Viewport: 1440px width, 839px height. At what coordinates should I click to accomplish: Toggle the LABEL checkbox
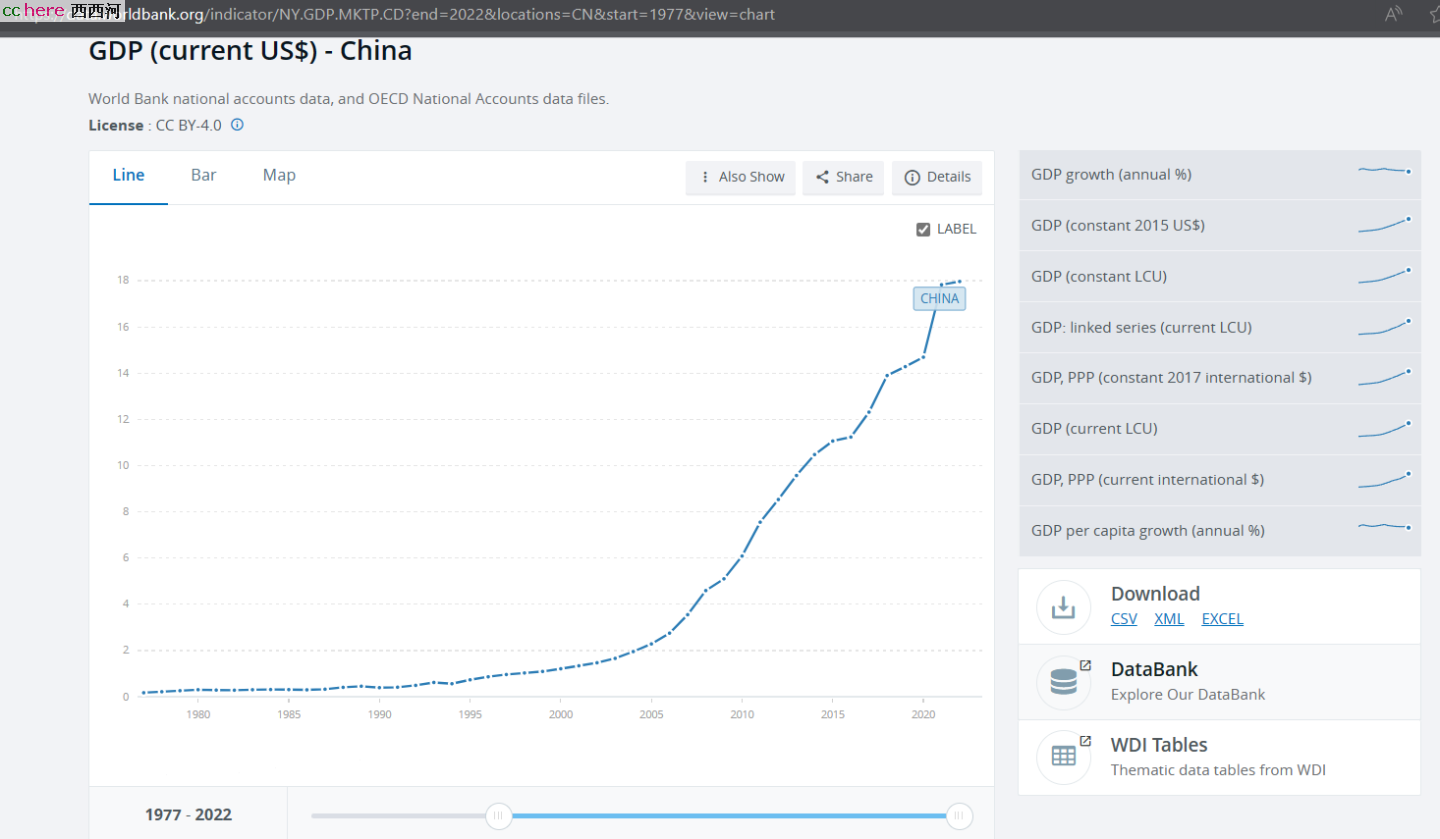(x=923, y=229)
